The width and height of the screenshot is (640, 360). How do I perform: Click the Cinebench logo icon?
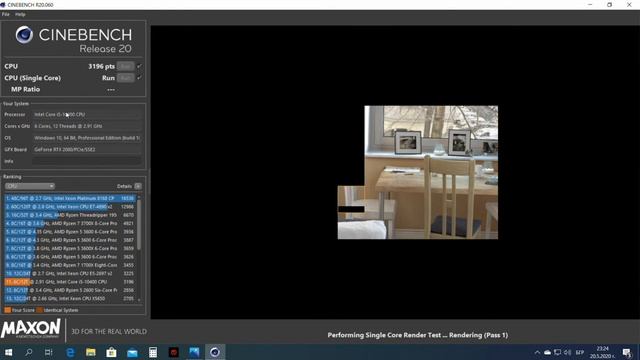24,35
